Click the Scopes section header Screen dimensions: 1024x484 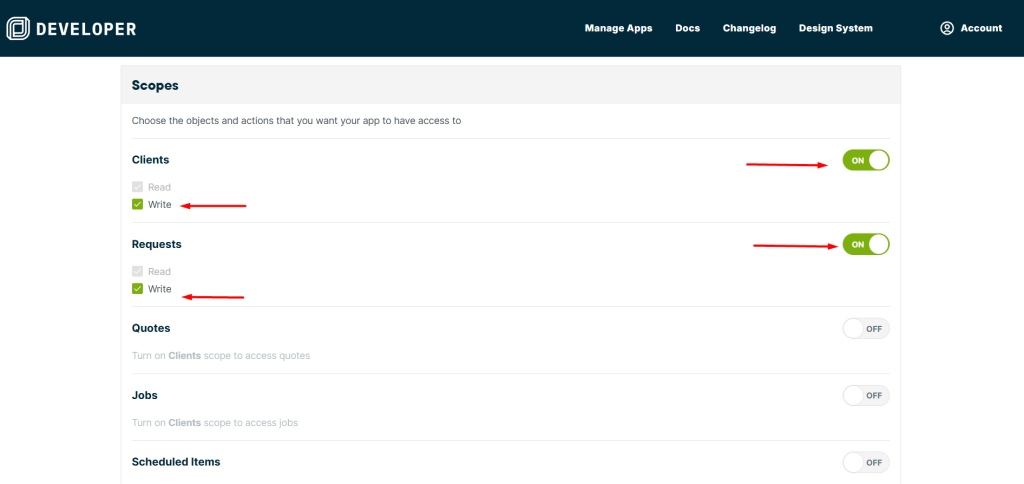pyautogui.click(x=155, y=86)
